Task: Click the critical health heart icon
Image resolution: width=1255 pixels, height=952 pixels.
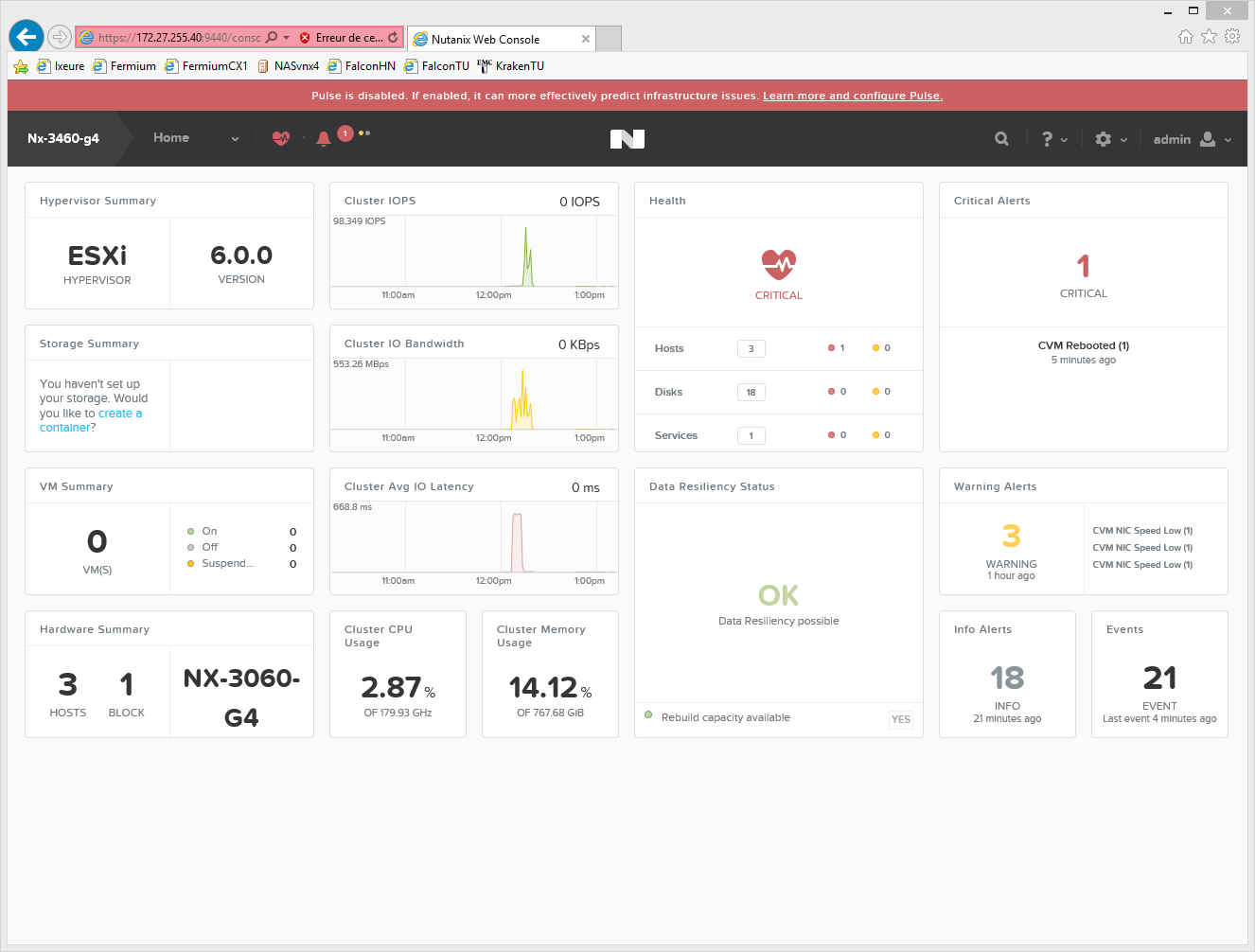Action: coord(778,265)
